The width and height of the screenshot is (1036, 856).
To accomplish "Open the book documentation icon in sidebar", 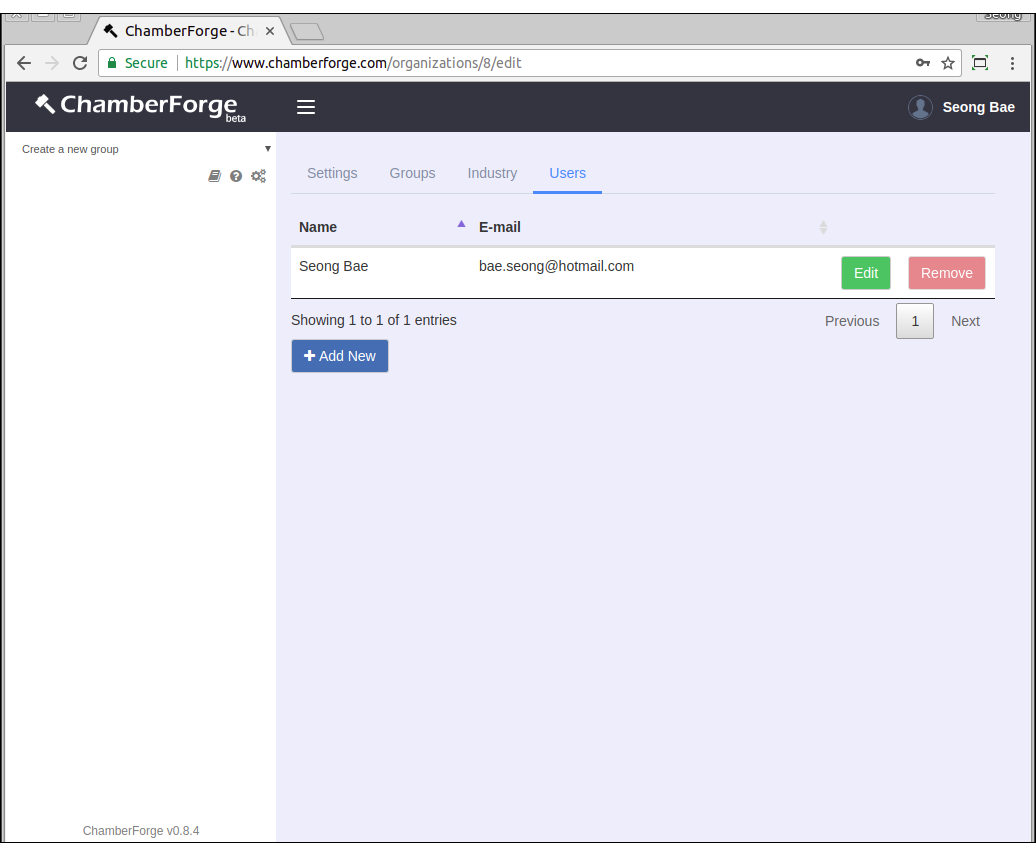I will click(214, 176).
